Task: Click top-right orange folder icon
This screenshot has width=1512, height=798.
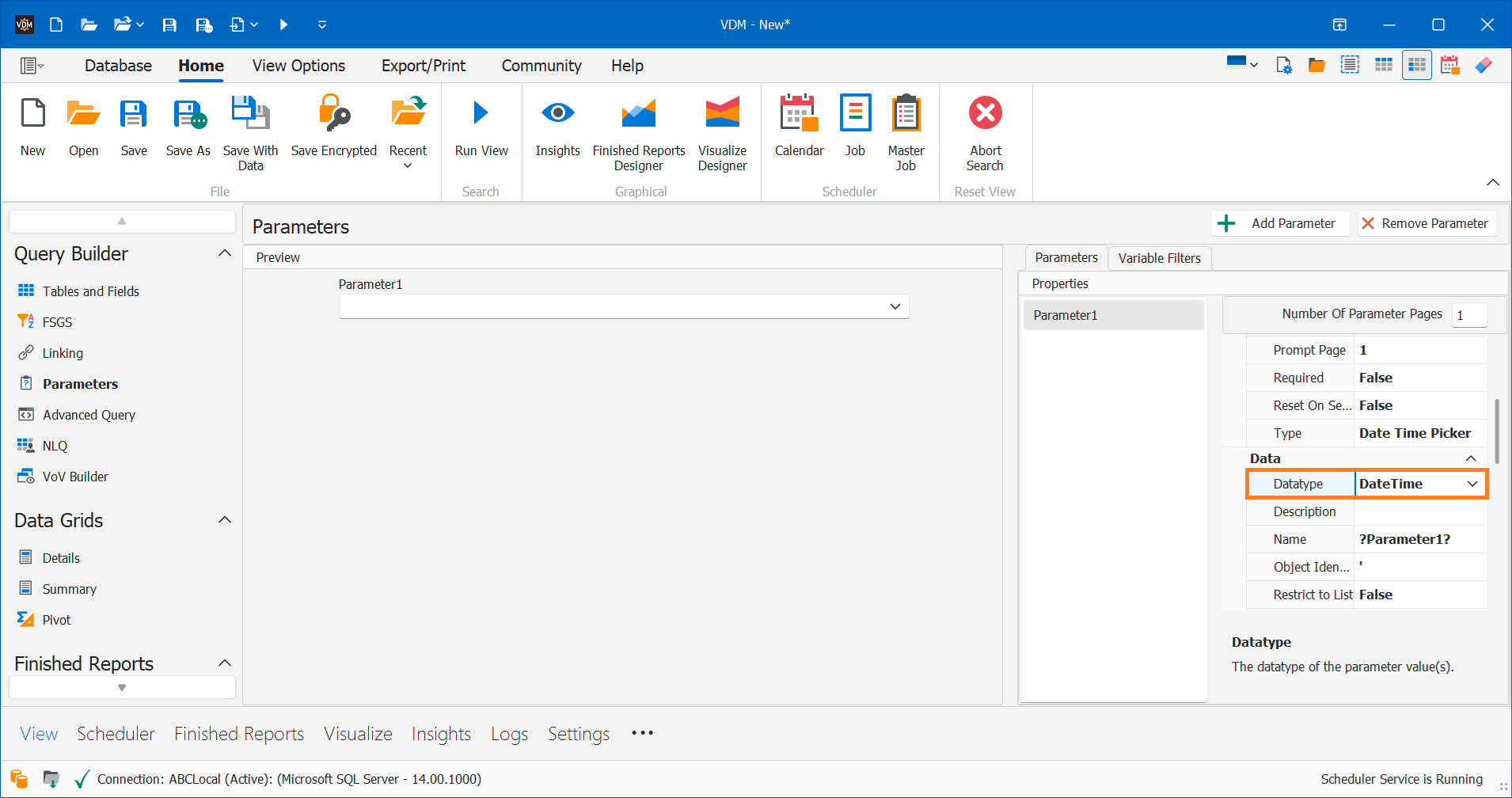Action: click(x=1316, y=65)
